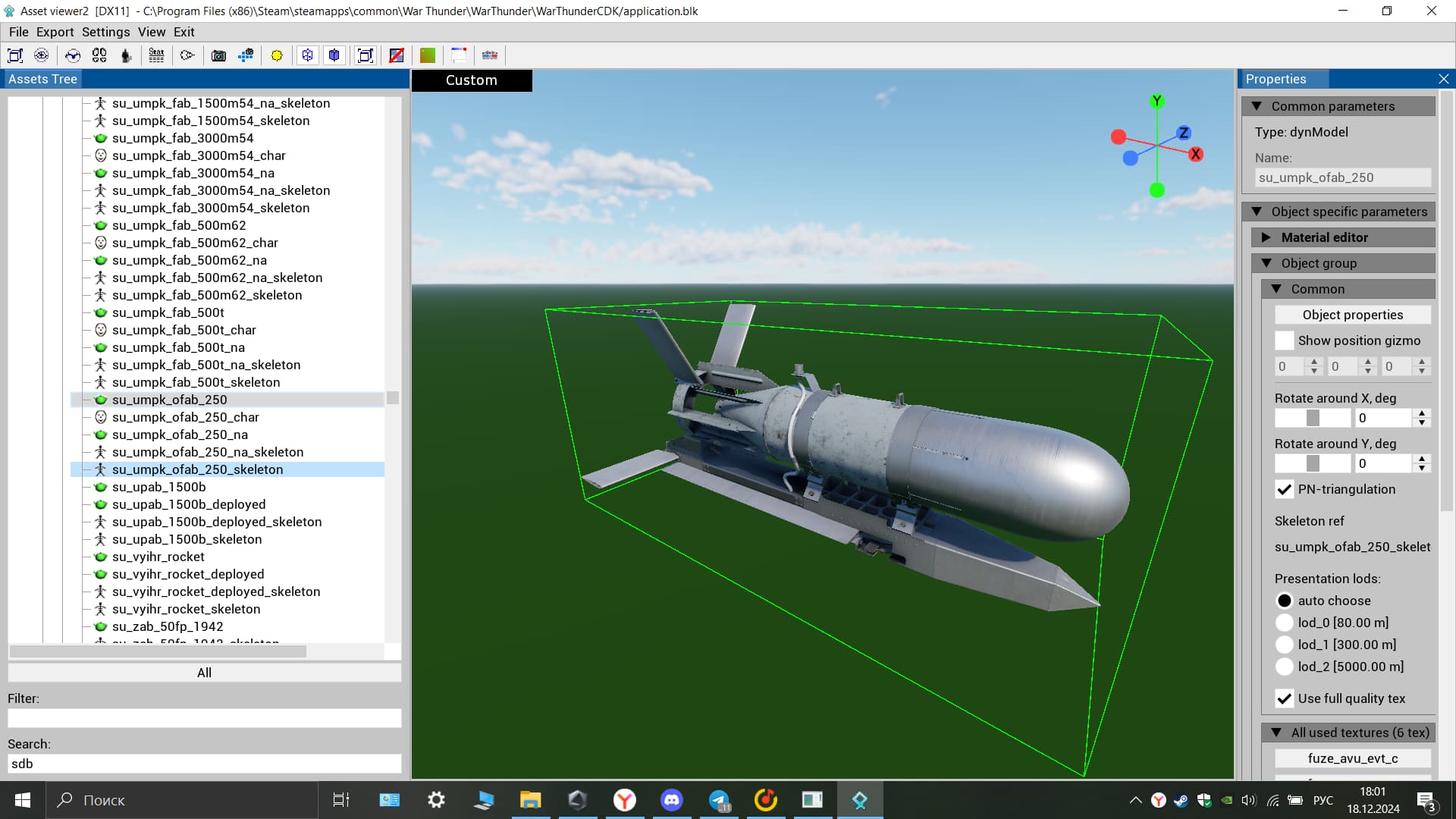The image size is (1456, 819).
Task: Take a screenshot with the photo camera icon
Action: tap(218, 55)
